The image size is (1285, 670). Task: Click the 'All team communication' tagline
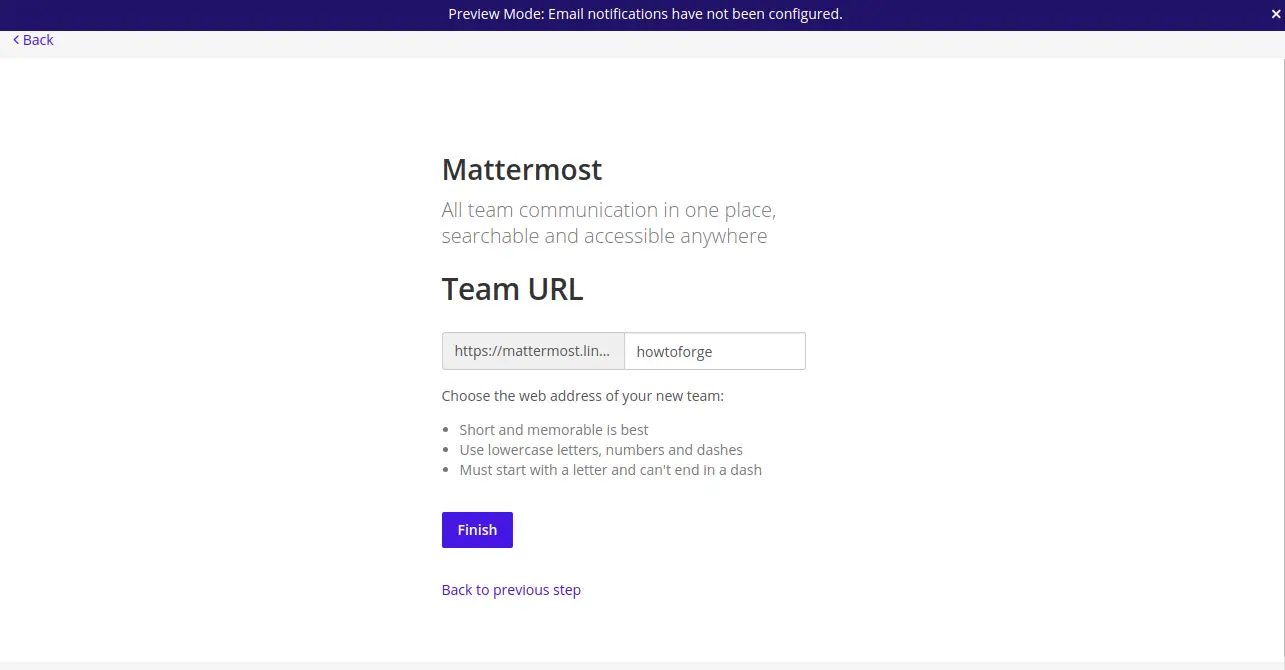tap(609, 223)
